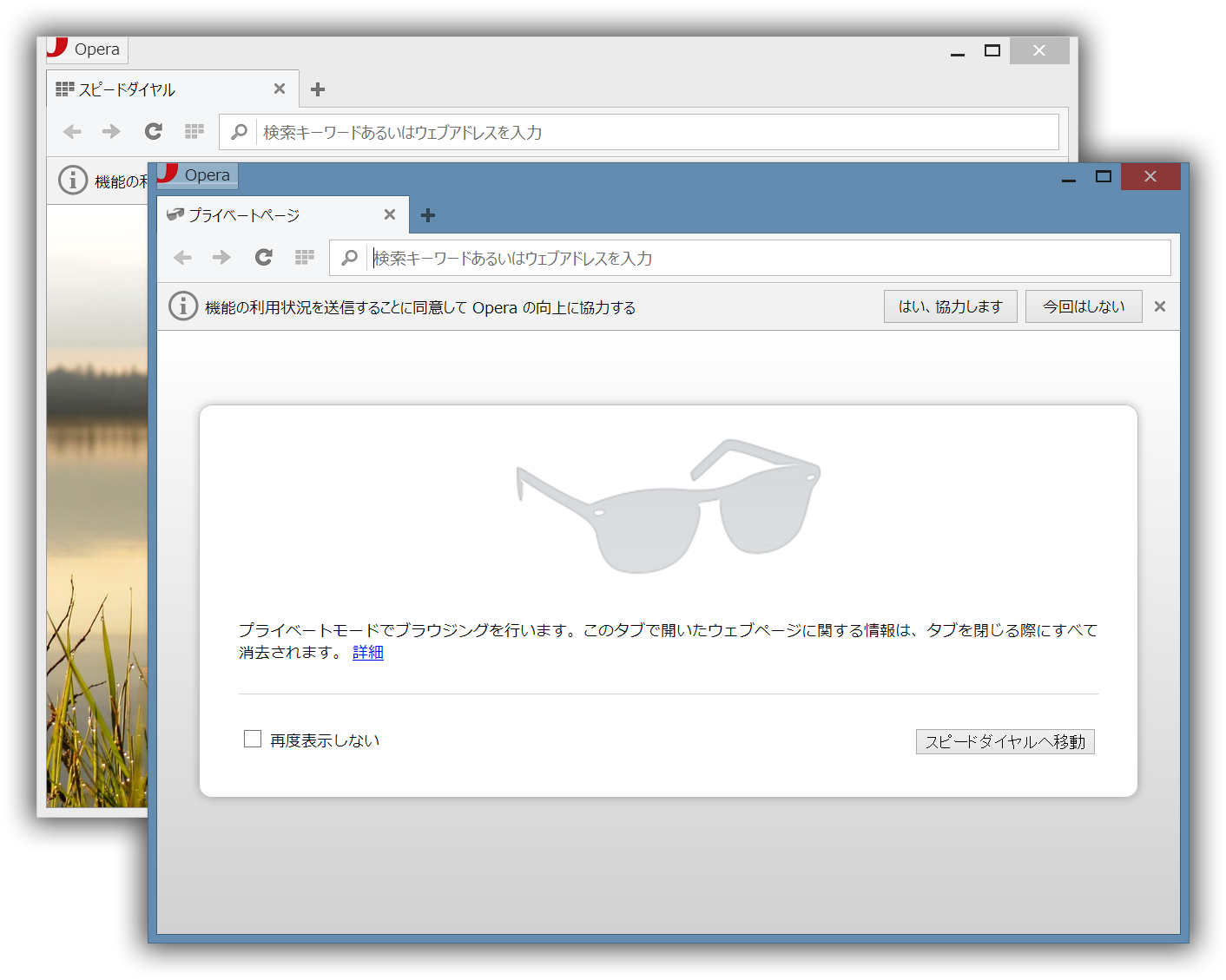This screenshot has width=1226, height=980.
Task: Open speed dial with the grid icon
Action: 305,257
